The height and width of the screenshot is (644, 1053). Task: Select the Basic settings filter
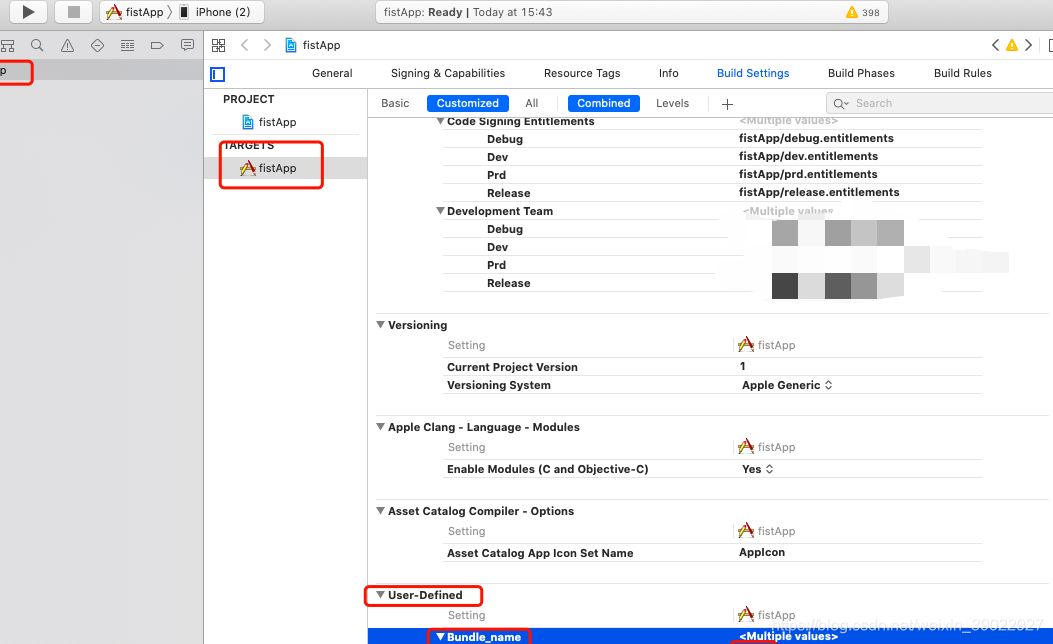coord(394,103)
